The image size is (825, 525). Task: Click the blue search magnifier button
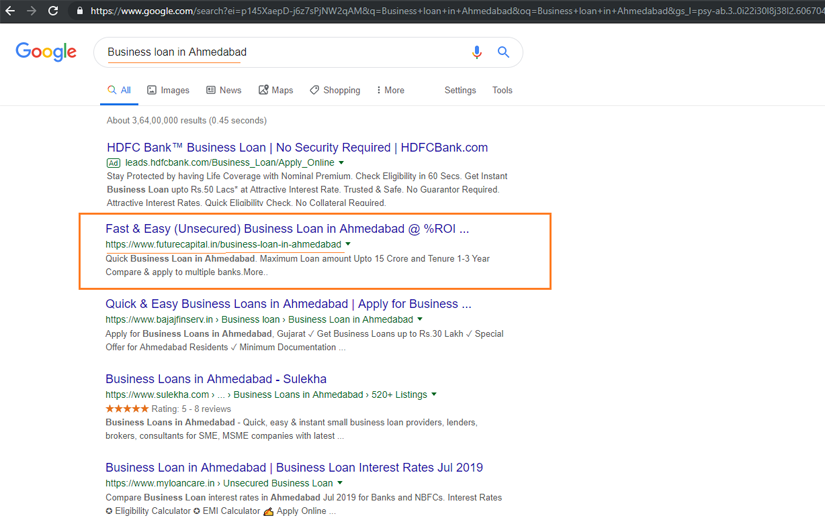(504, 52)
